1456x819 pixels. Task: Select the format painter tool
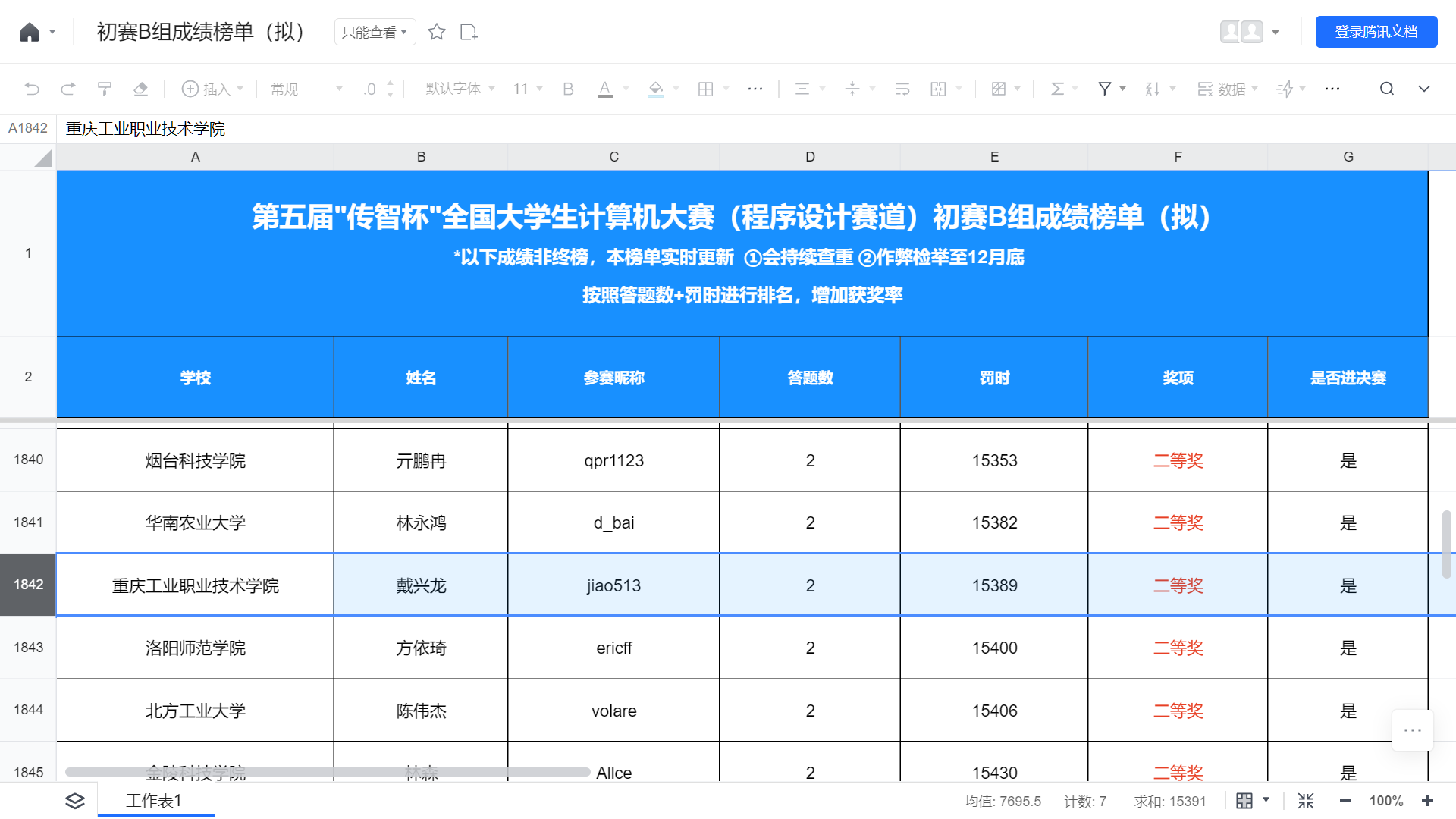point(105,89)
